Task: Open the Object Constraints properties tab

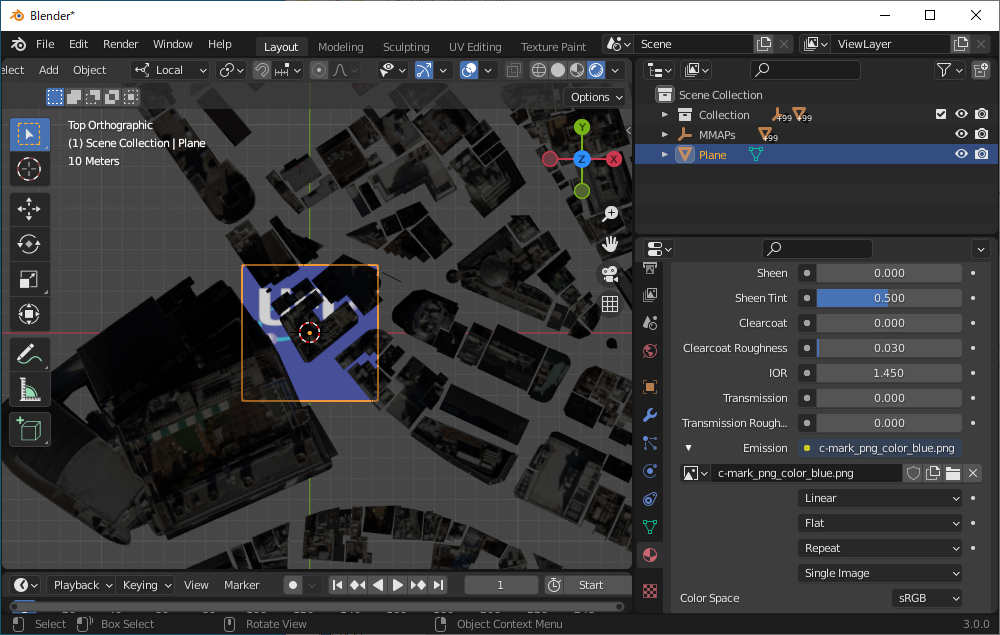Action: [650, 499]
